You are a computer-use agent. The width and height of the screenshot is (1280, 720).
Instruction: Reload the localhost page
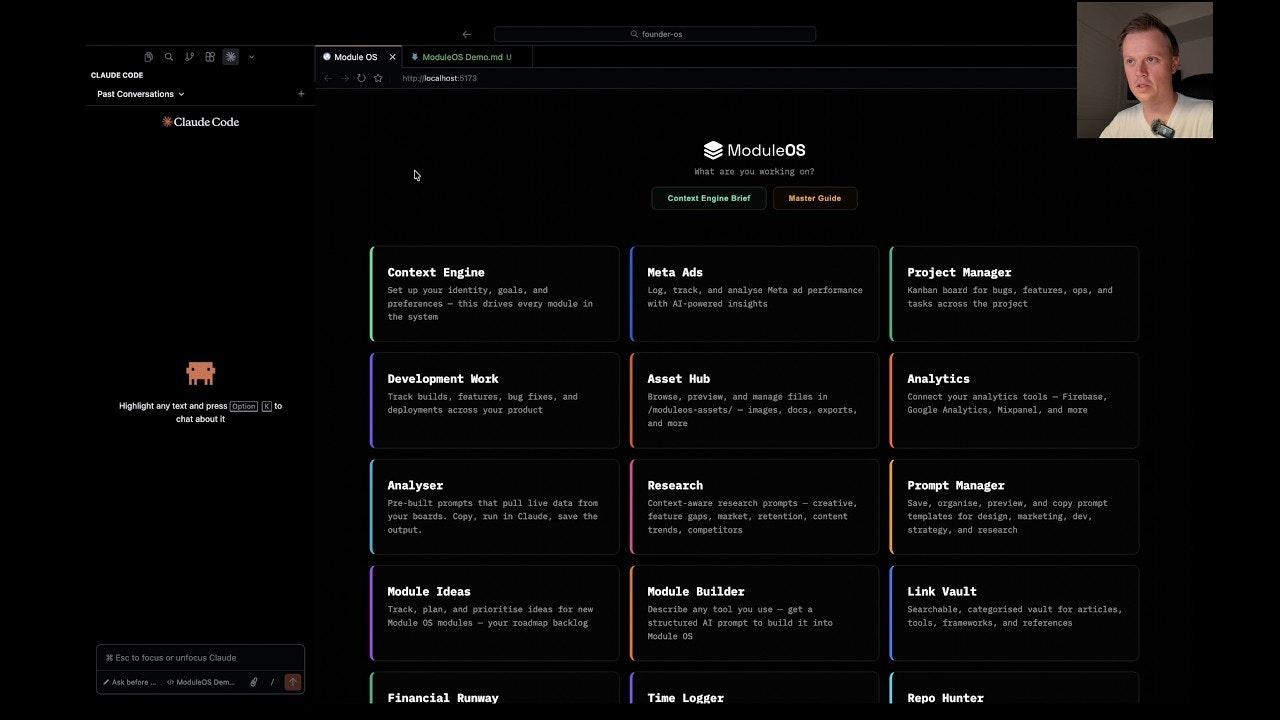[x=361, y=78]
